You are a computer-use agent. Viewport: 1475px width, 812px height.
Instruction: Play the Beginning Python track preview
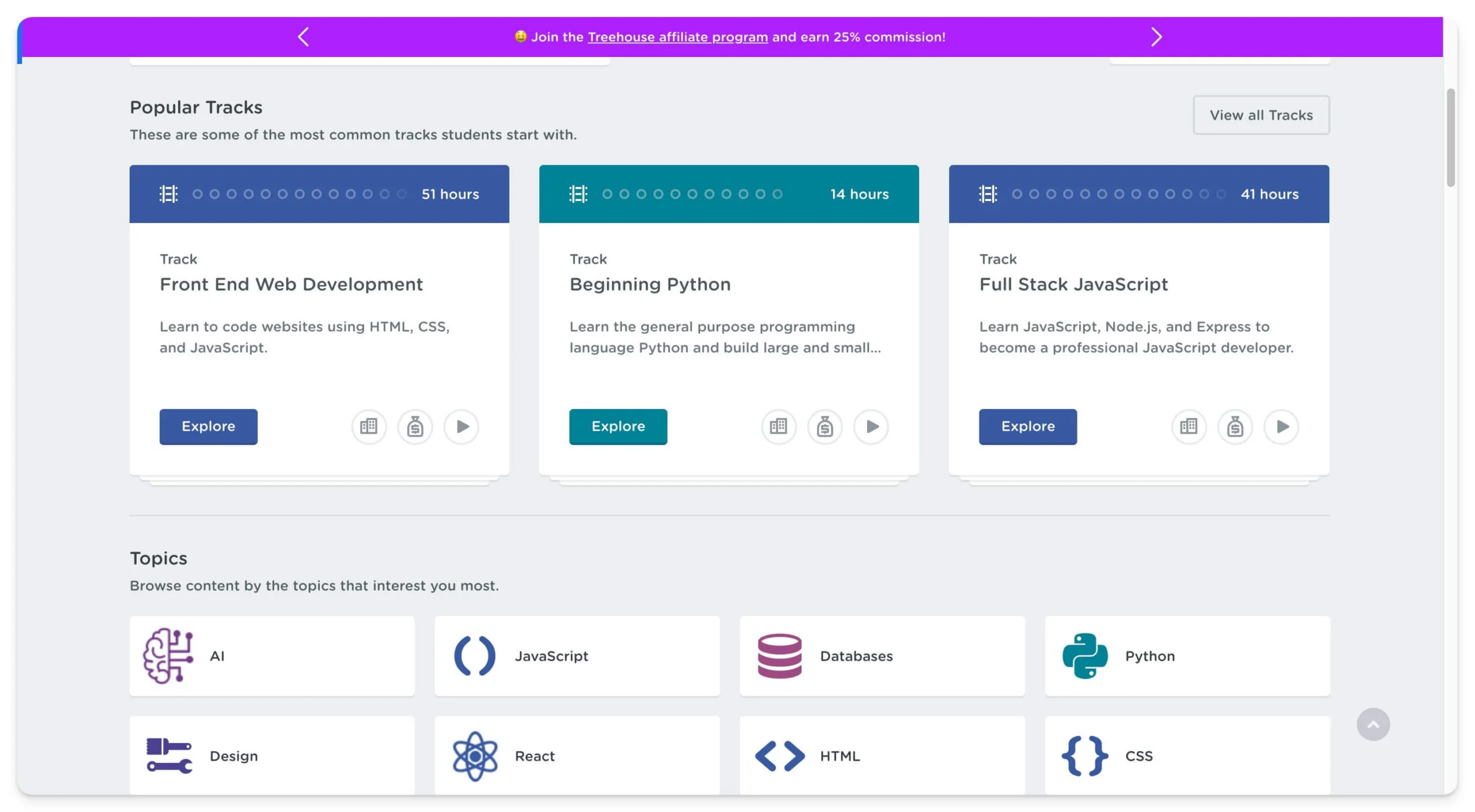point(872,427)
